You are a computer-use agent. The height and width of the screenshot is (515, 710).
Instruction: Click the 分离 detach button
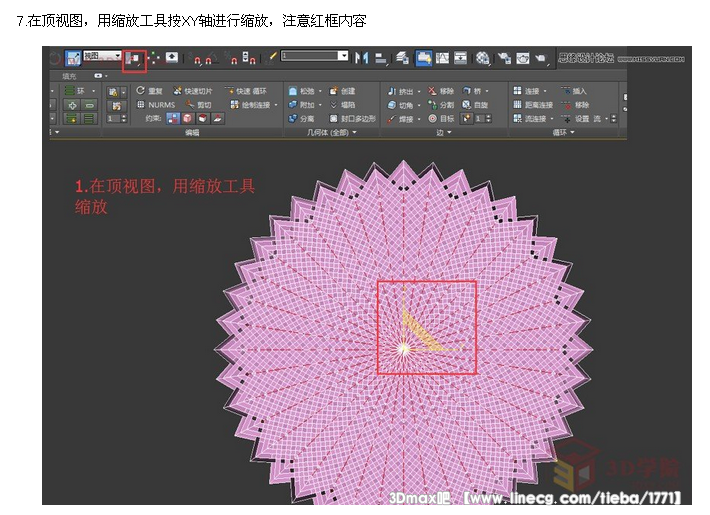click(x=302, y=119)
